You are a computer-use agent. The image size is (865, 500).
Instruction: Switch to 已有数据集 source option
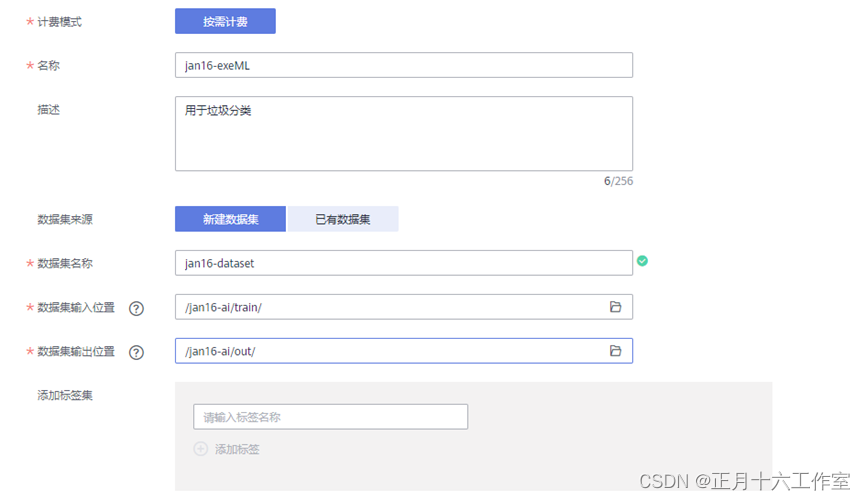tap(343, 219)
